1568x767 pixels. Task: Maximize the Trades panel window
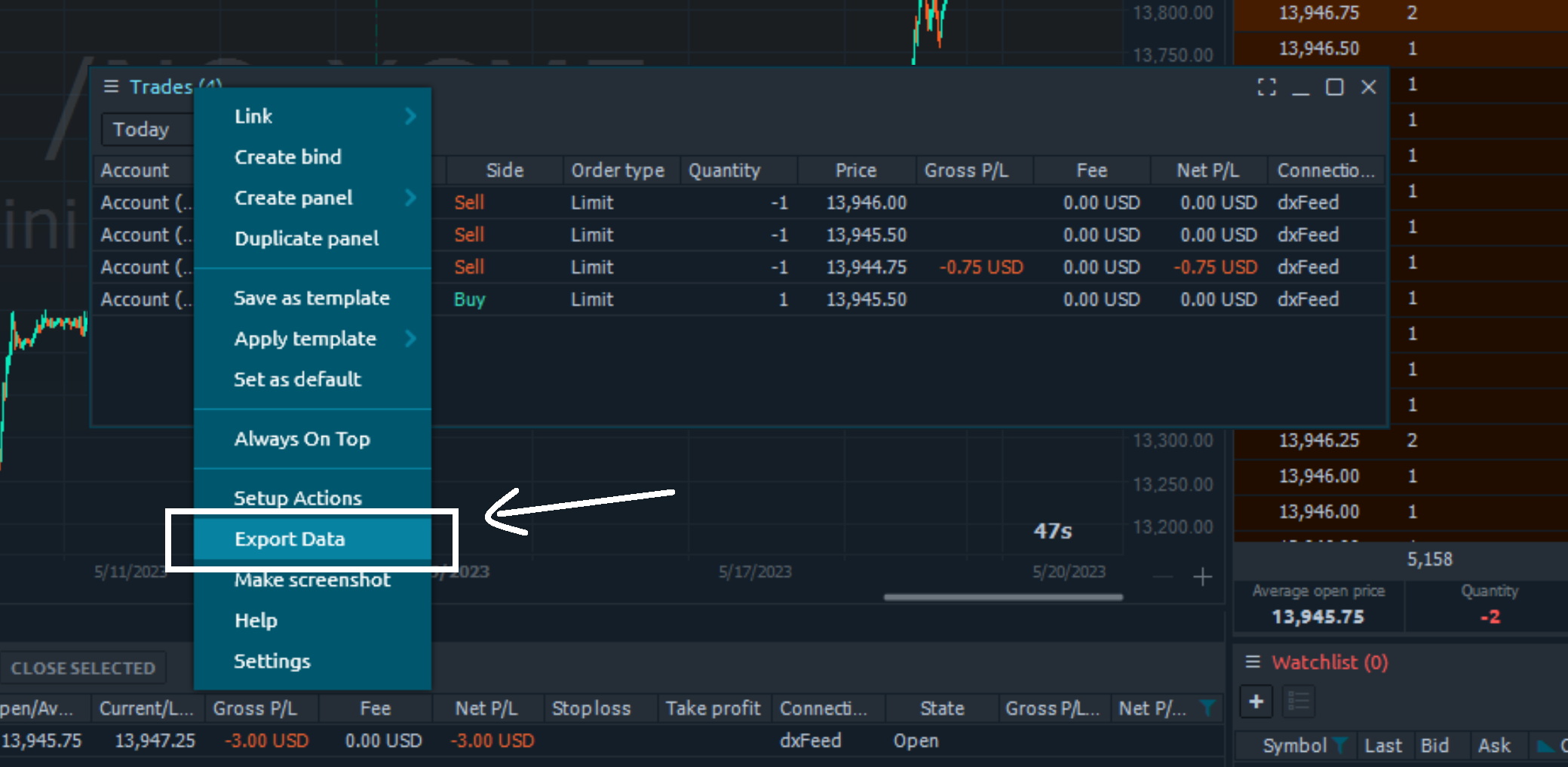pos(1334,87)
